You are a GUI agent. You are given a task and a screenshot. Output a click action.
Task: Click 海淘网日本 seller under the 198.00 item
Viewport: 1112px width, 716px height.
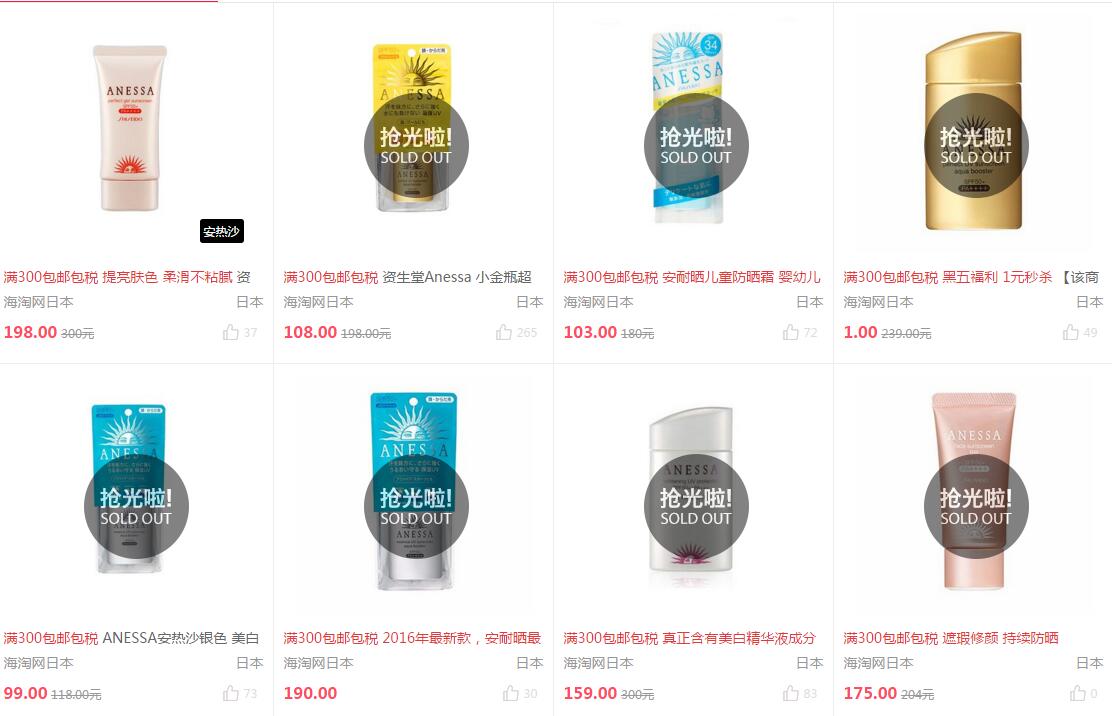click(x=38, y=302)
